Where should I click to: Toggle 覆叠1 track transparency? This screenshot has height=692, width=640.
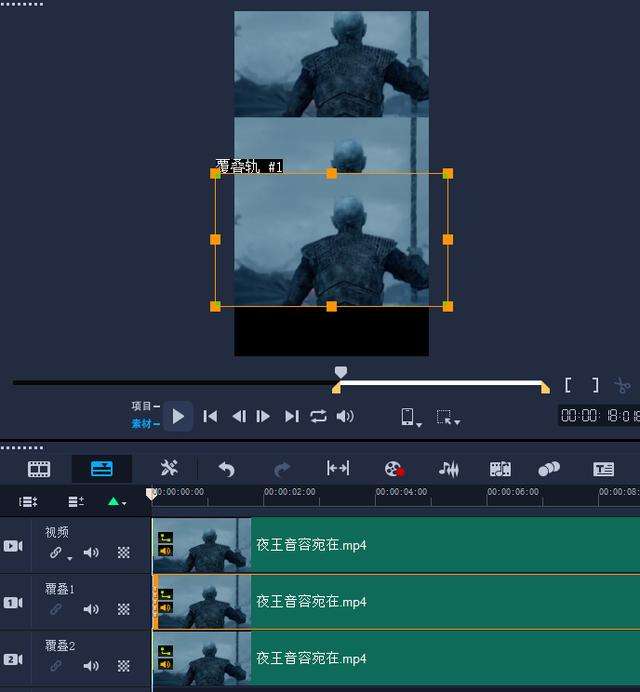[x=124, y=609]
